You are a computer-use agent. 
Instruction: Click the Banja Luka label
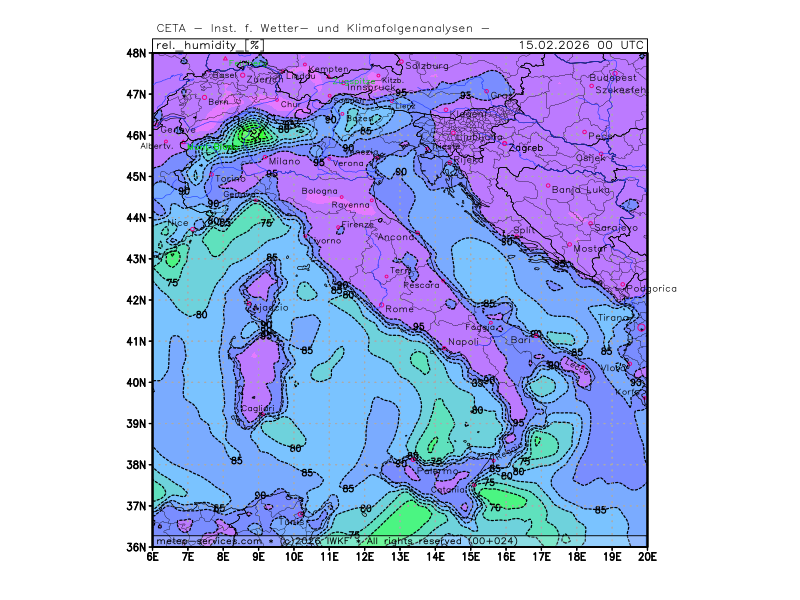tap(581, 189)
